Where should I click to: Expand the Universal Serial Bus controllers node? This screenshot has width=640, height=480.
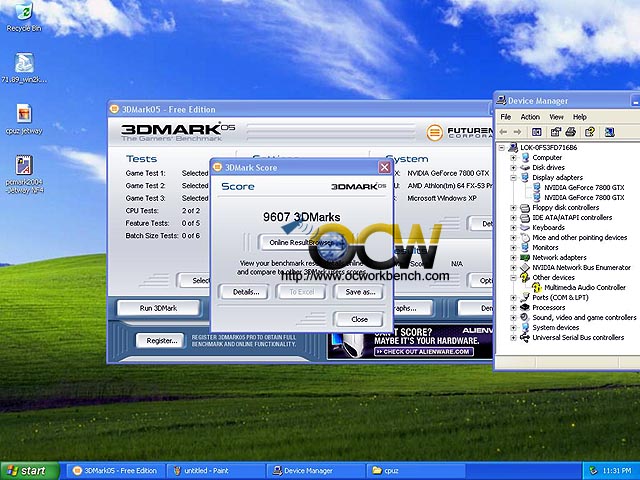[x=513, y=338]
